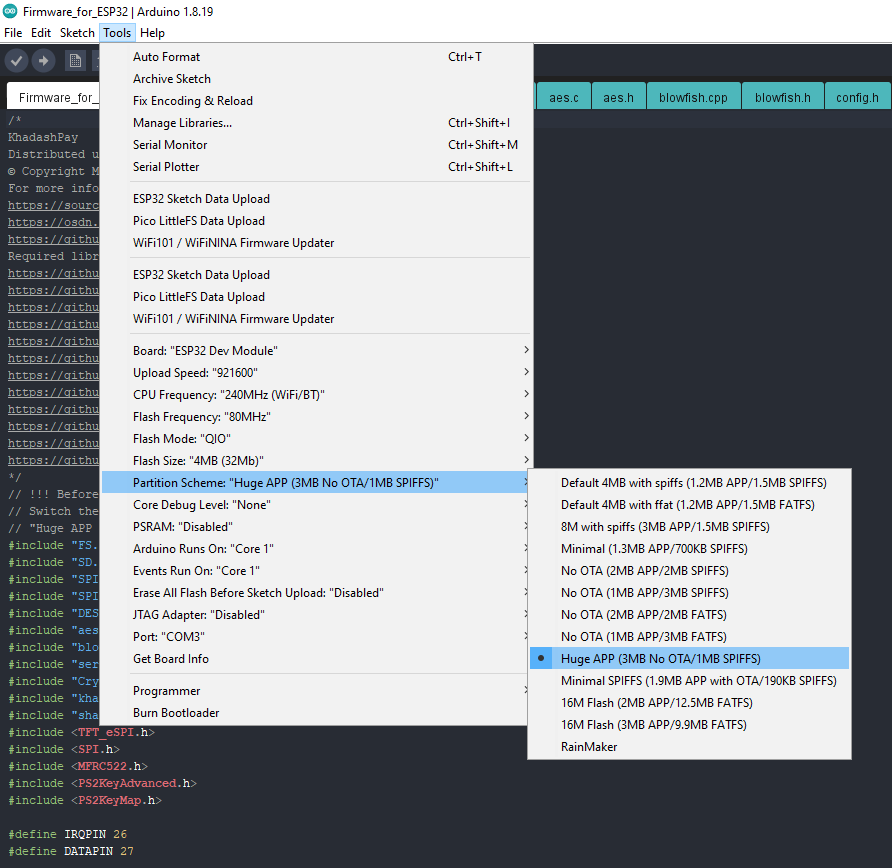Open Flash Frequency "80MHz" submenu
This screenshot has height=868, width=892.
pyautogui.click(x=316, y=416)
